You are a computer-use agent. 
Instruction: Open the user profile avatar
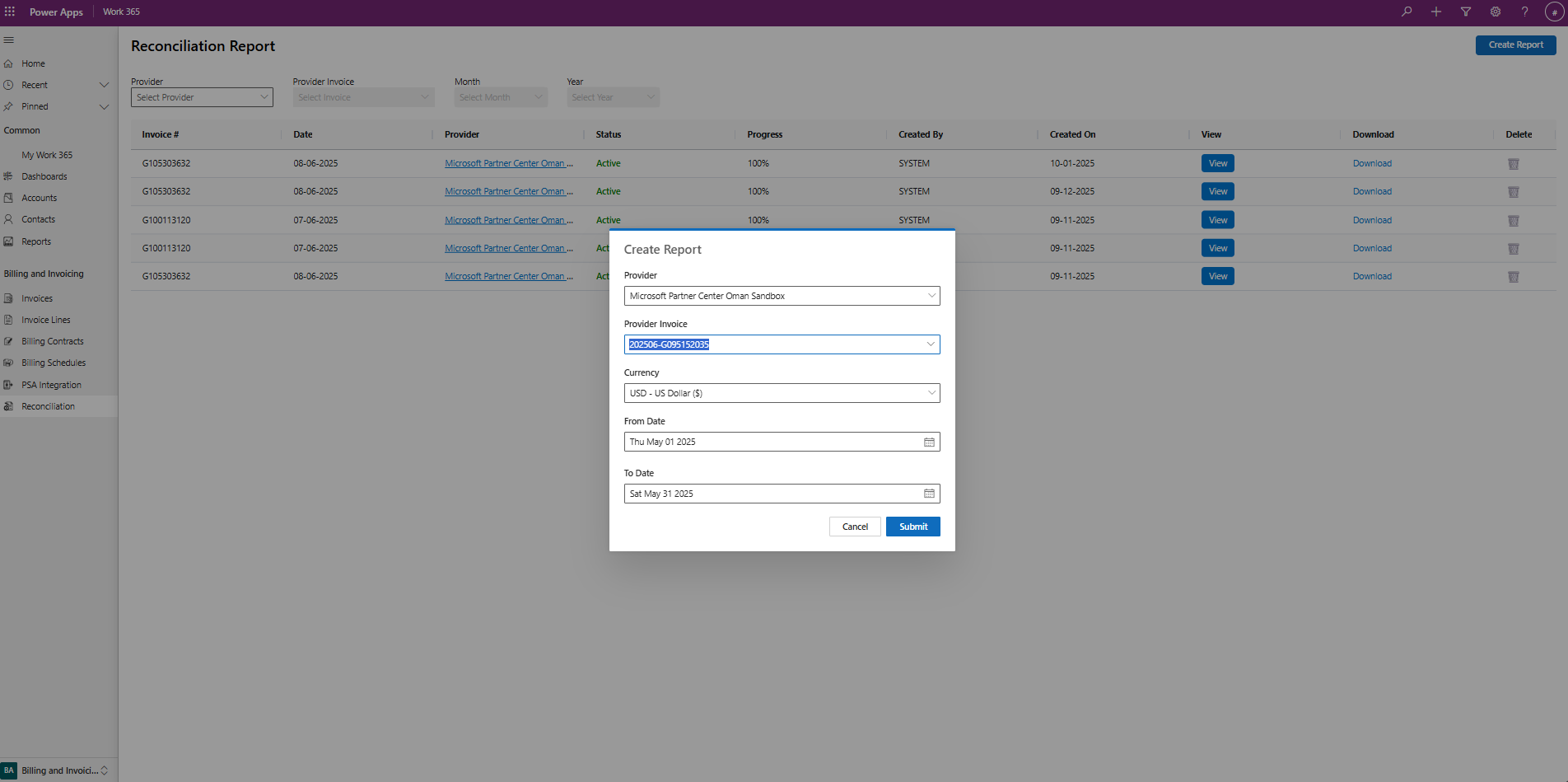tap(1555, 12)
